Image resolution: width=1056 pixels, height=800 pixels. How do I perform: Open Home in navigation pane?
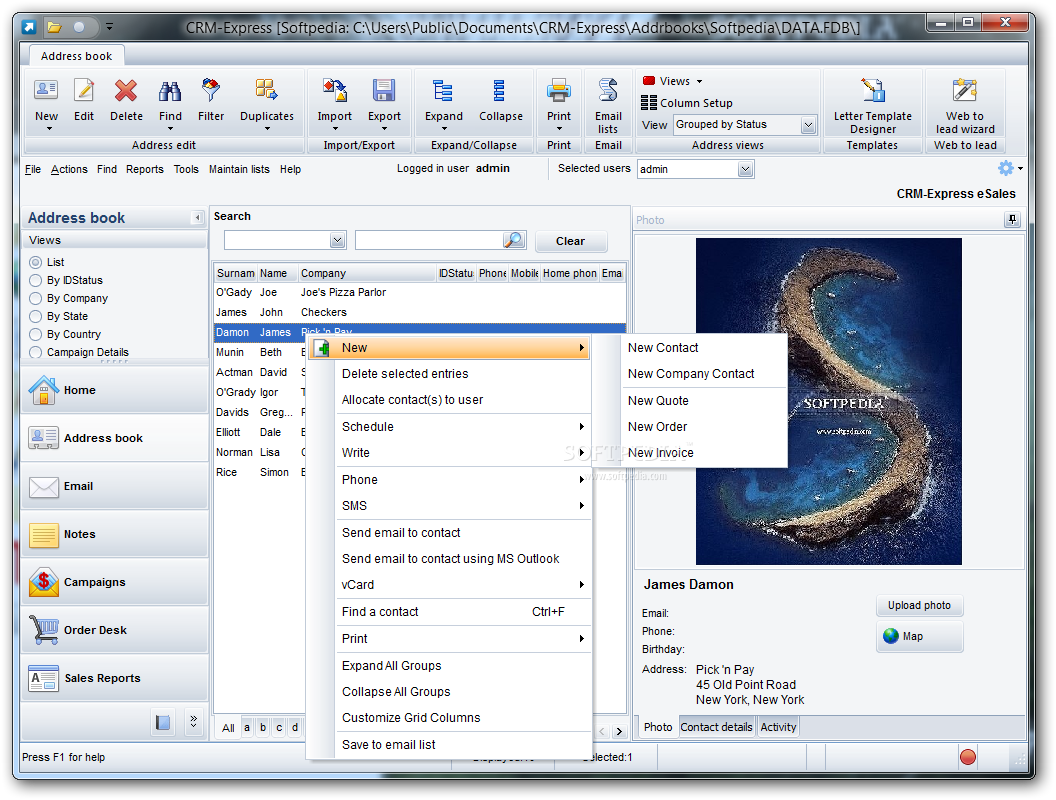tap(114, 390)
